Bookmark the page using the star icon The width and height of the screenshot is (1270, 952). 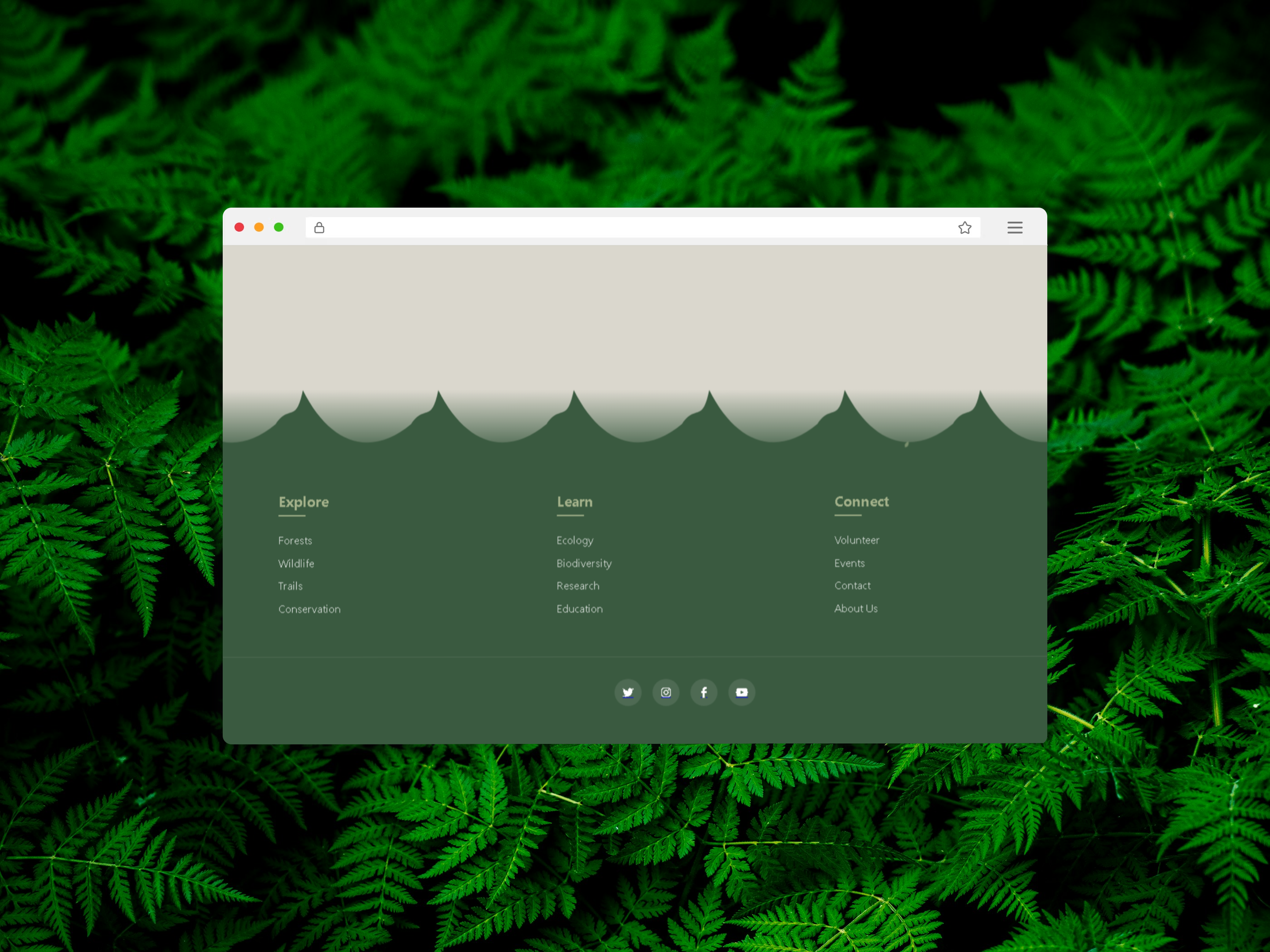(965, 227)
